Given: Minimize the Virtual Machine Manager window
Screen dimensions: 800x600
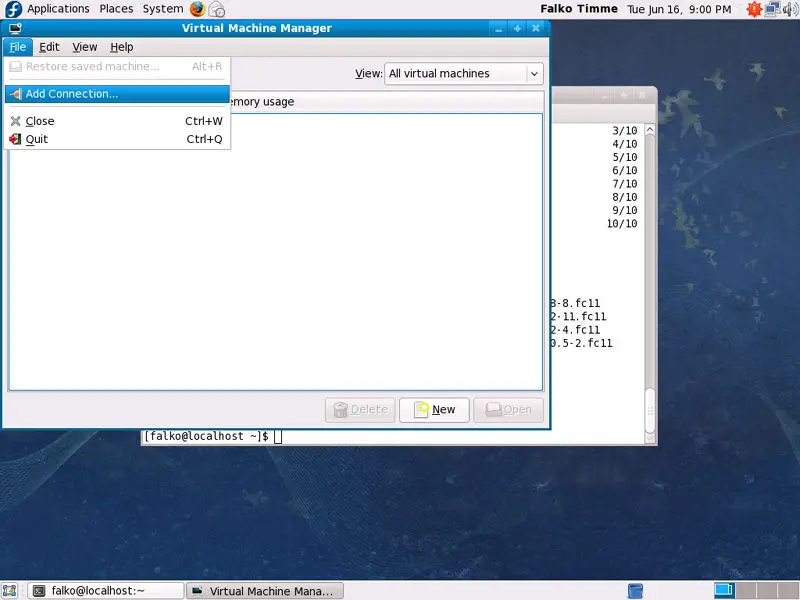Looking at the screenshot, I should click(498, 29).
